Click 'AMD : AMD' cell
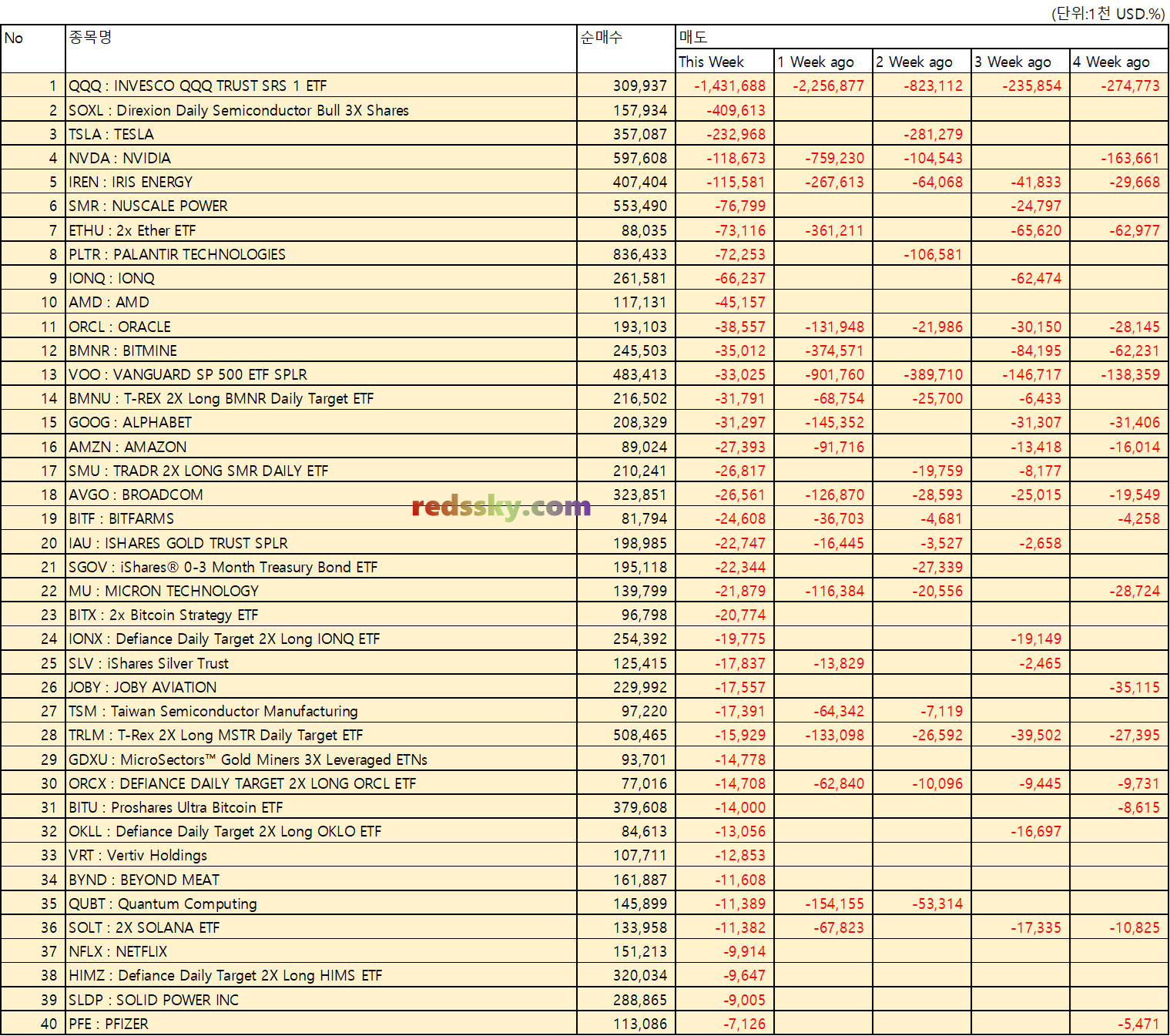Viewport: 1170px width, 1036px height. click(321, 302)
